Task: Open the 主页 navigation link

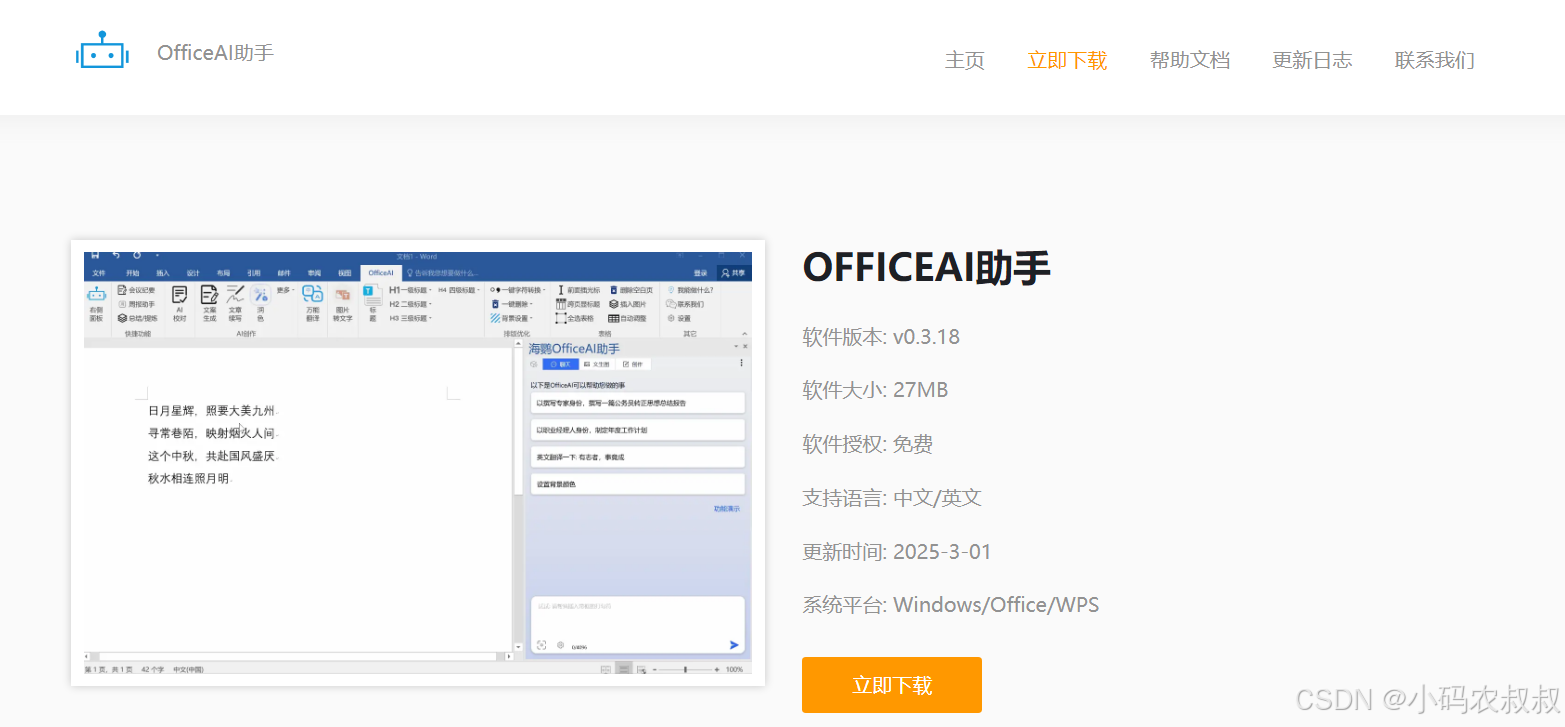Action: tap(965, 60)
